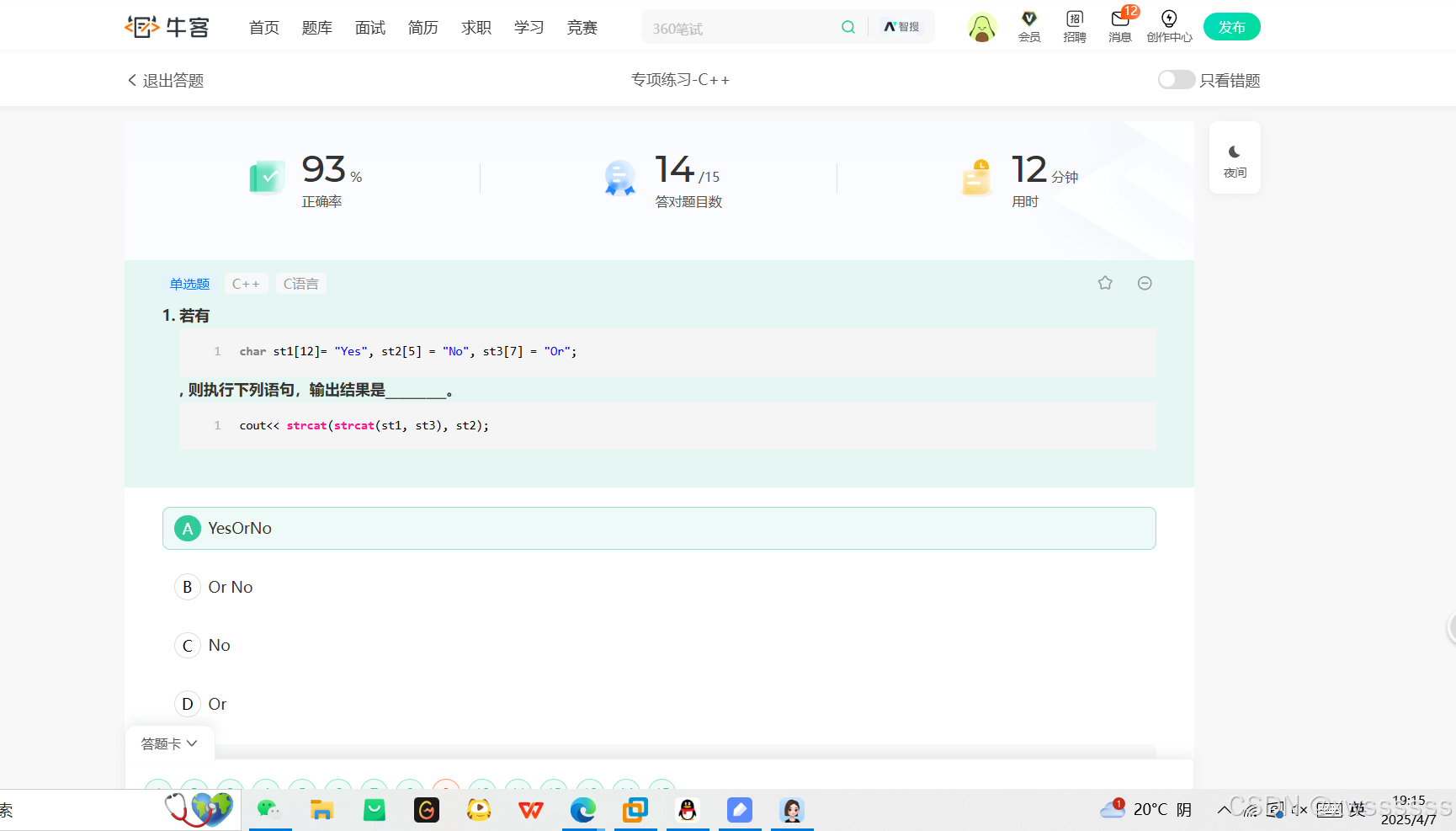Open the 题库 menu
Image resolution: width=1456 pixels, height=831 pixels.
click(x=317, y=28)
